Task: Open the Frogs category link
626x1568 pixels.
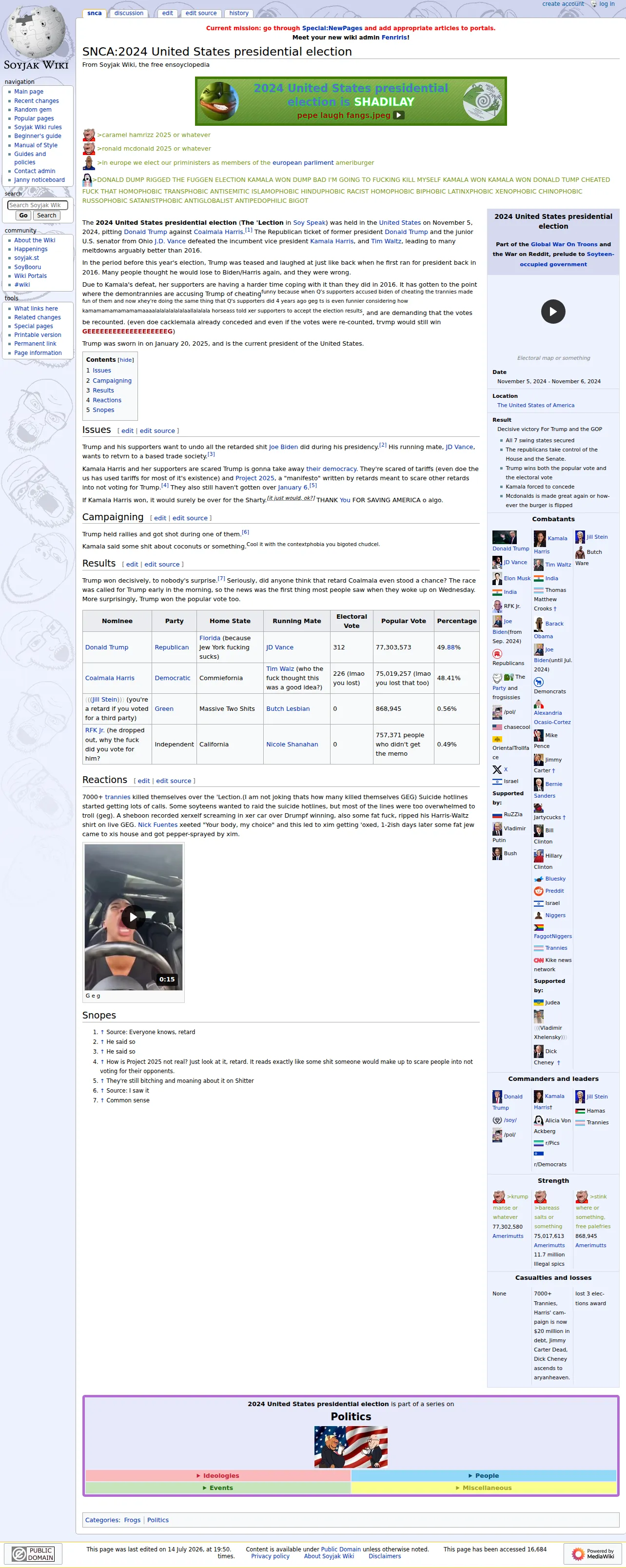Action: pos(132,1520)
